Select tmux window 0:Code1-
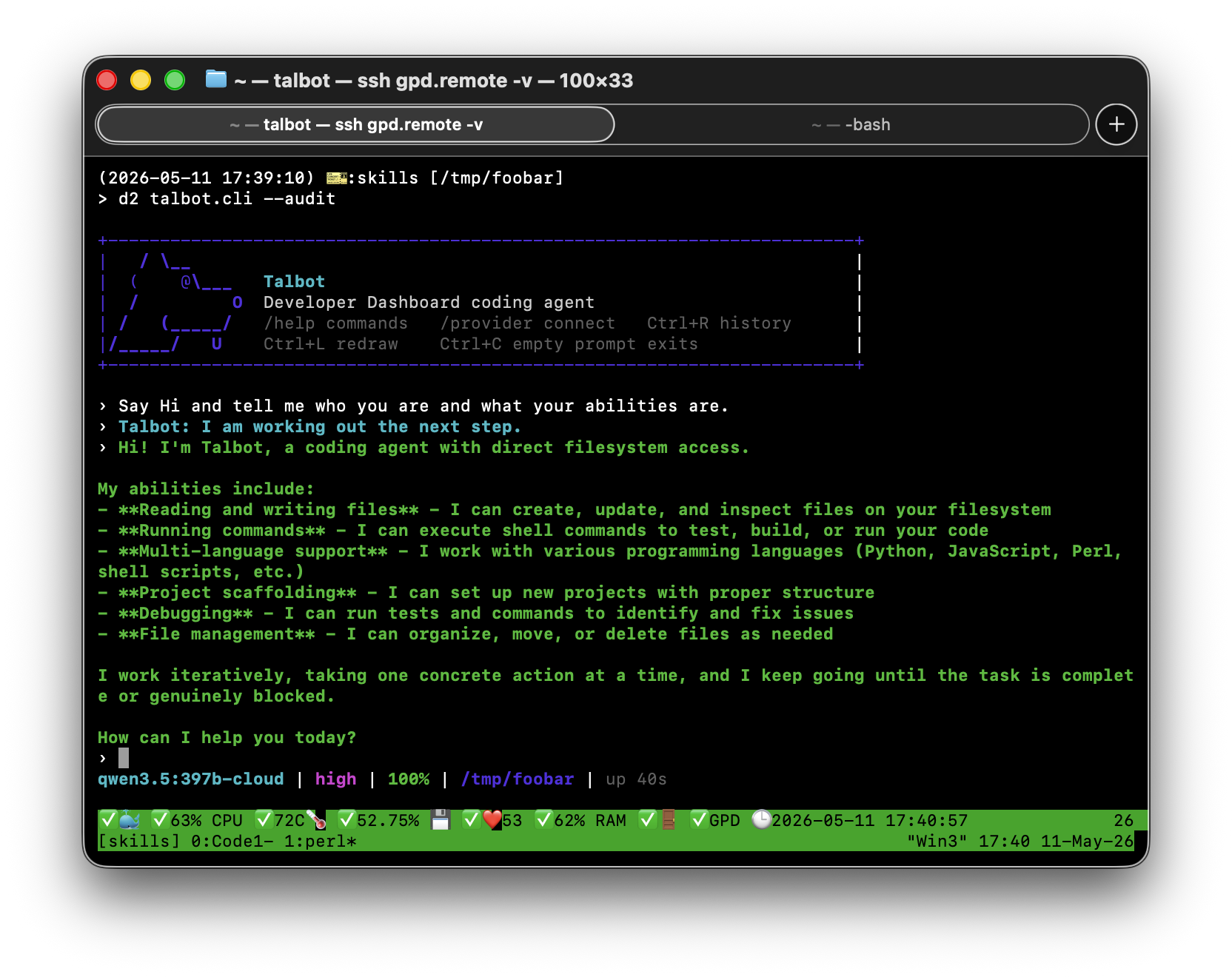 [x=232, y=842]
